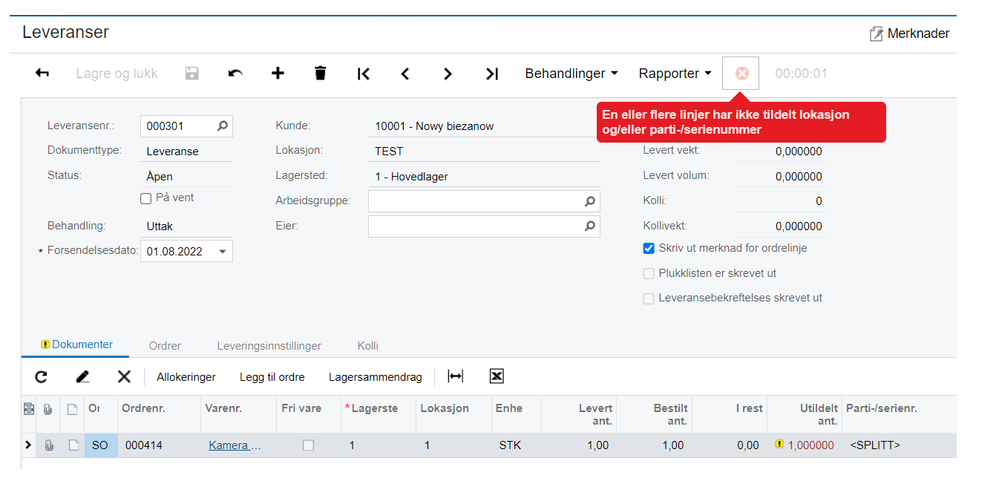Click the Utildelt ant. column header
This screenshot has width=999, height=493.
805,414
